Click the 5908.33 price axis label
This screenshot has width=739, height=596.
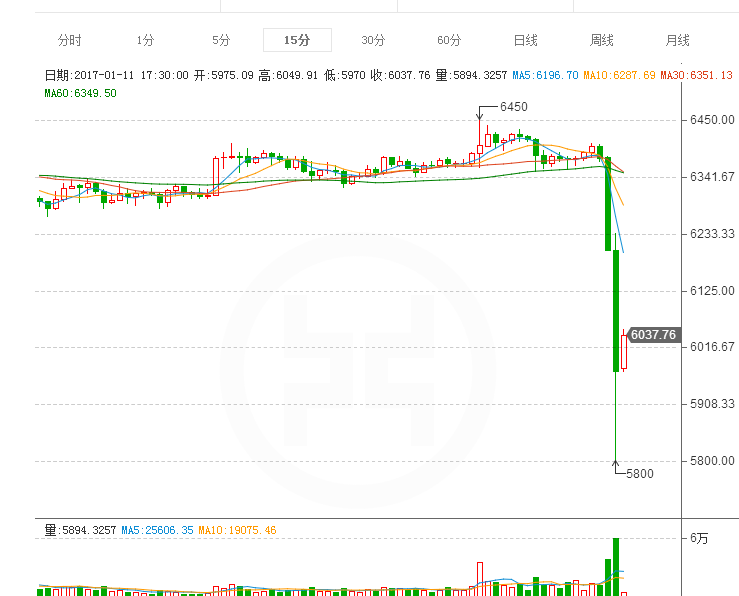(x=712, y=404)
